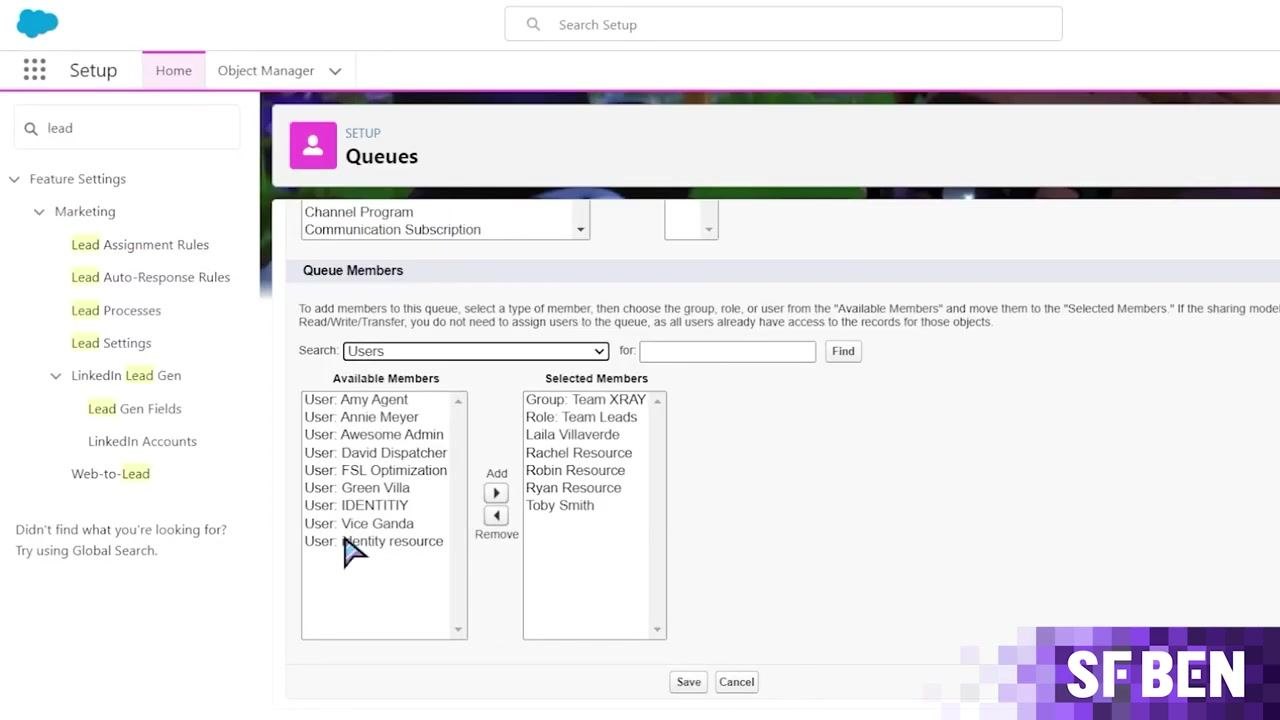
Task: Collapse the Feature Settings section
Action: (14, 179)
